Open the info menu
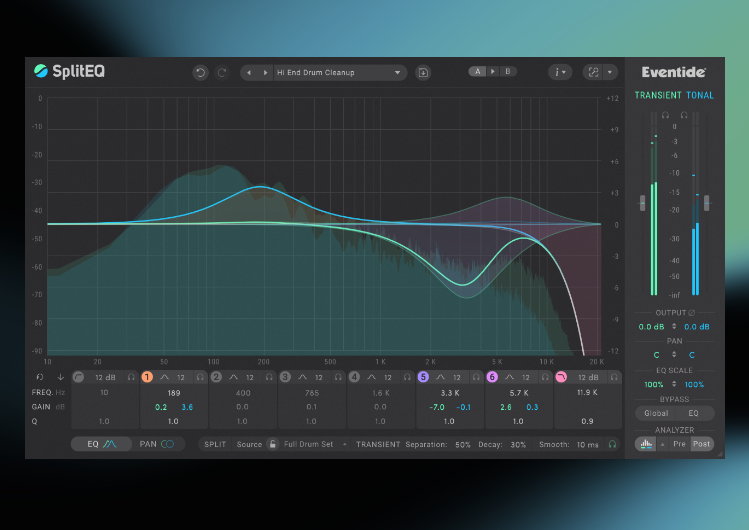 (x=560, y=73)
